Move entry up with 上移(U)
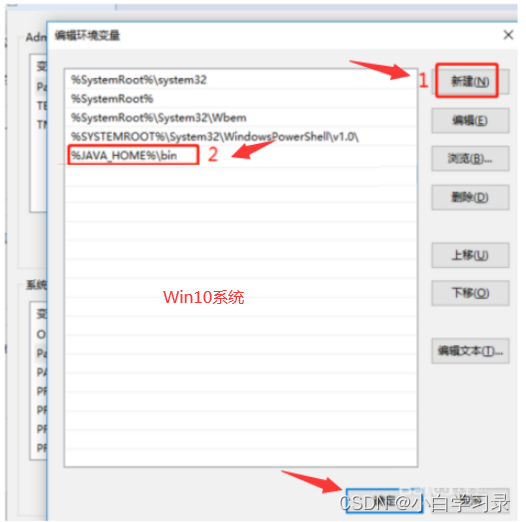526x522 pixels. [470, 255]
